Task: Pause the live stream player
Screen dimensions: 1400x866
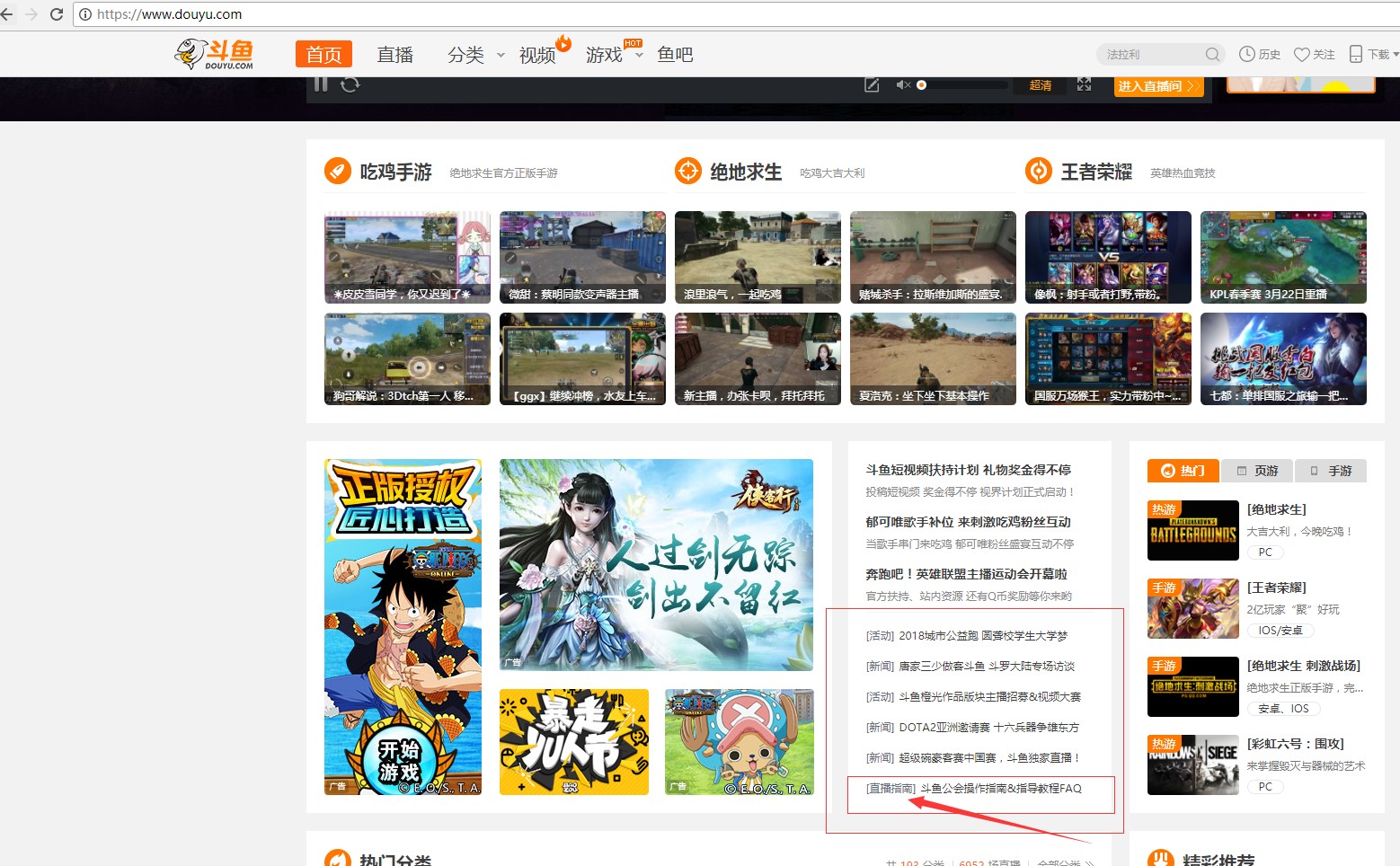Action: coord(321,84)
